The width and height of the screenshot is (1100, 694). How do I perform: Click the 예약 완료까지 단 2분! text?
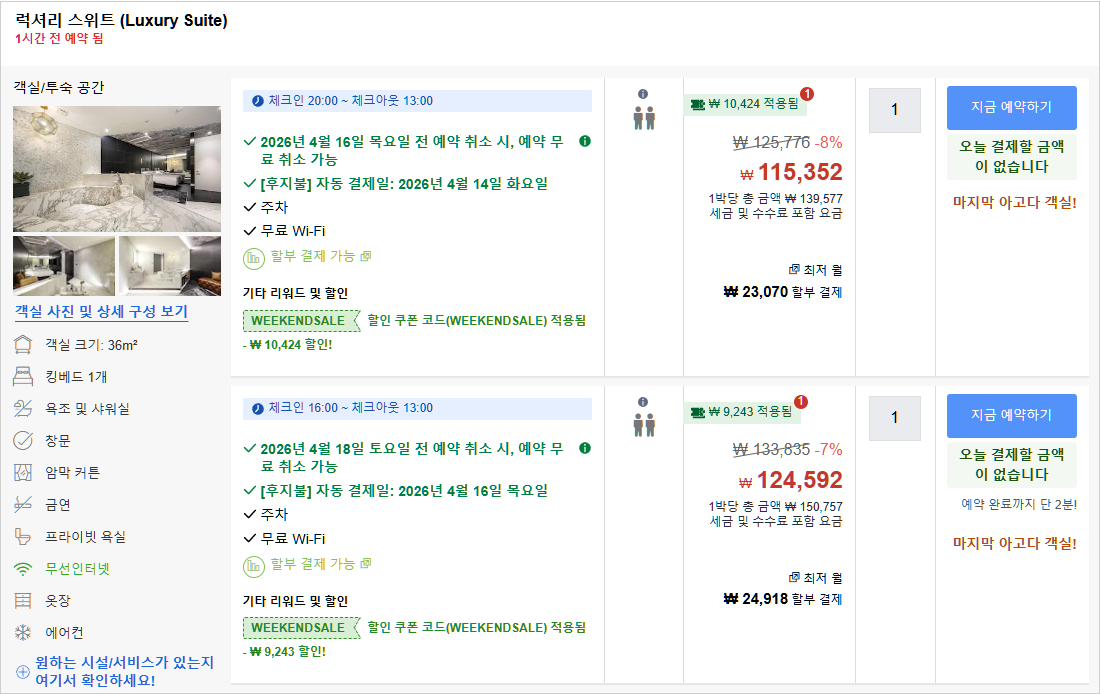(1019, 505)
